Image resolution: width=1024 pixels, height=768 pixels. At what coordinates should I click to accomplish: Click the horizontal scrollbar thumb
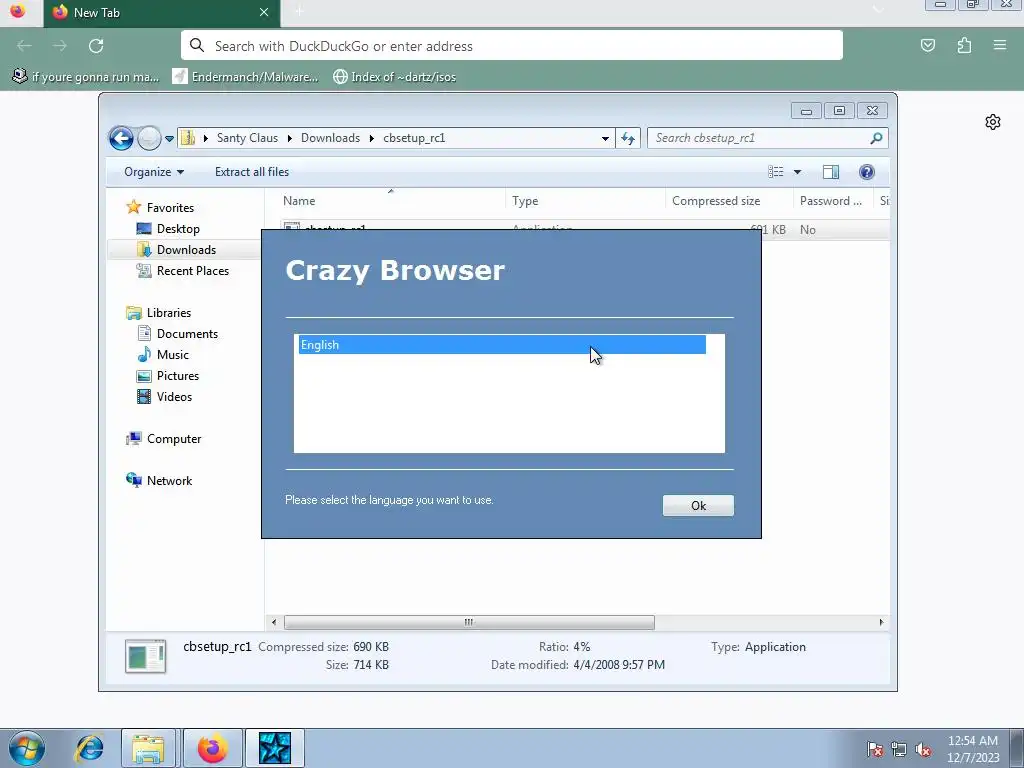469,622
